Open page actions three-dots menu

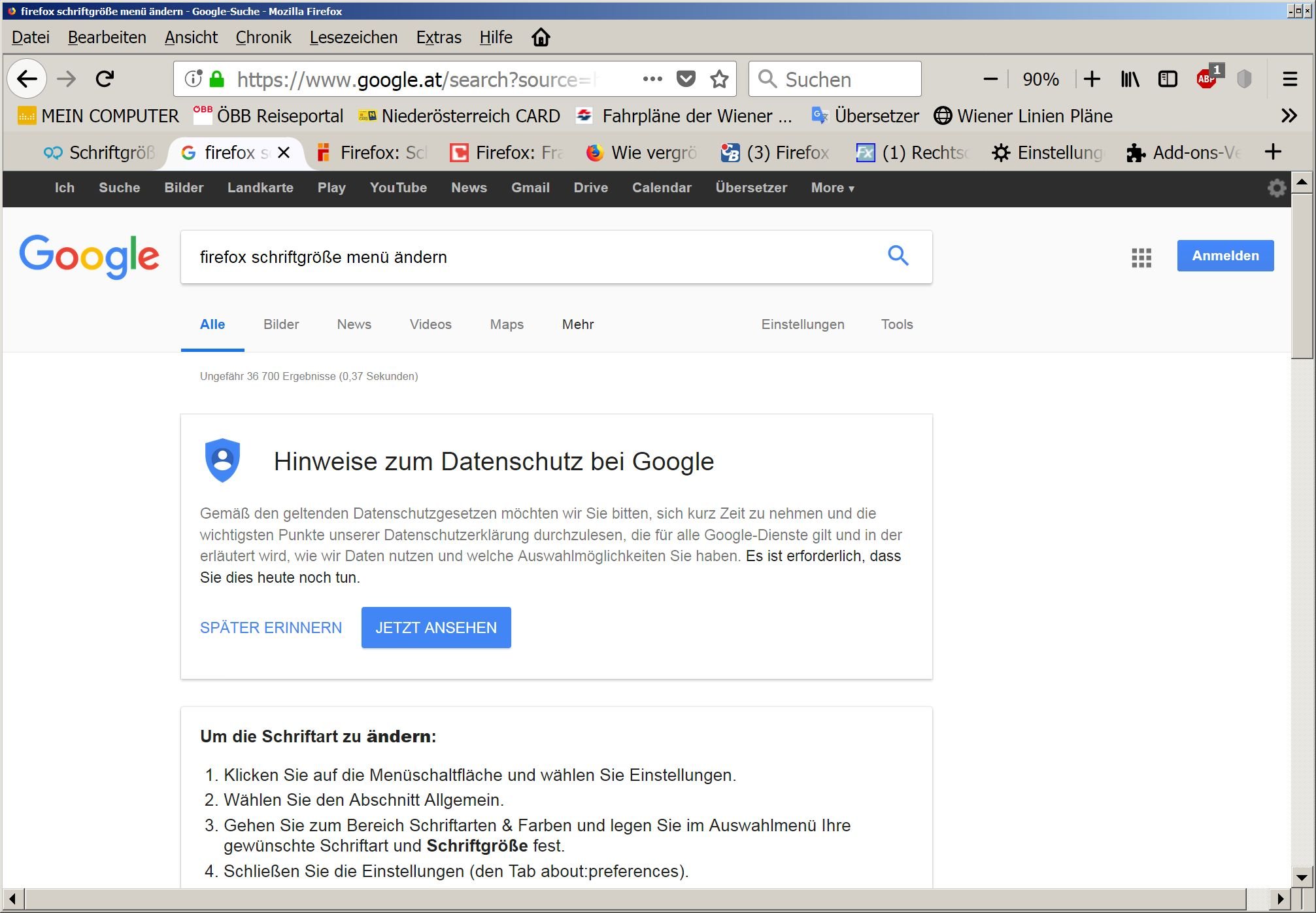coord(652,79)
